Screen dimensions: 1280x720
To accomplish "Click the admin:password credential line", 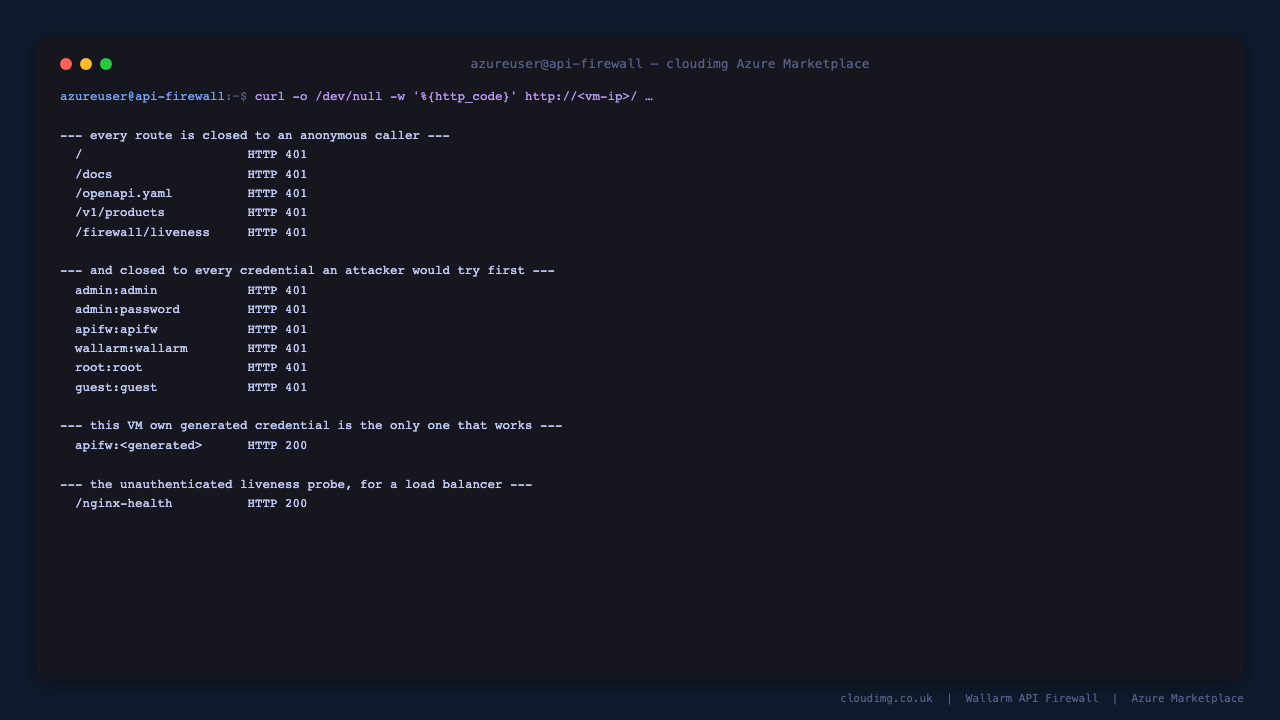I will [x=191, y=310].
